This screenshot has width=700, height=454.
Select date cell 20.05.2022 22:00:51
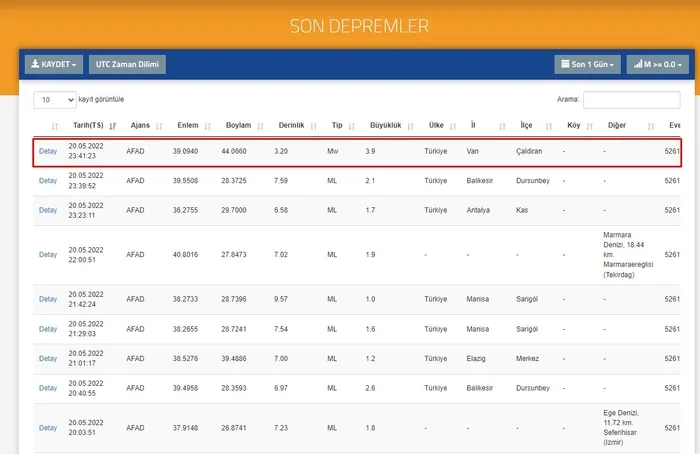tap(86, 255)
